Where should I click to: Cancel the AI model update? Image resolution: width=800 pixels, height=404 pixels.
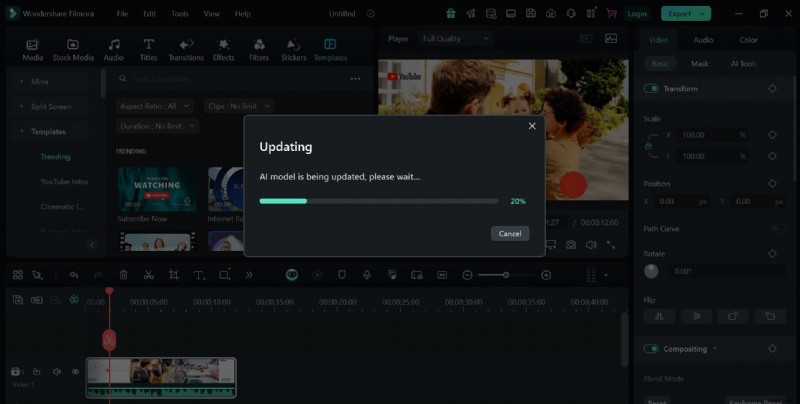[x=510, y=233]
